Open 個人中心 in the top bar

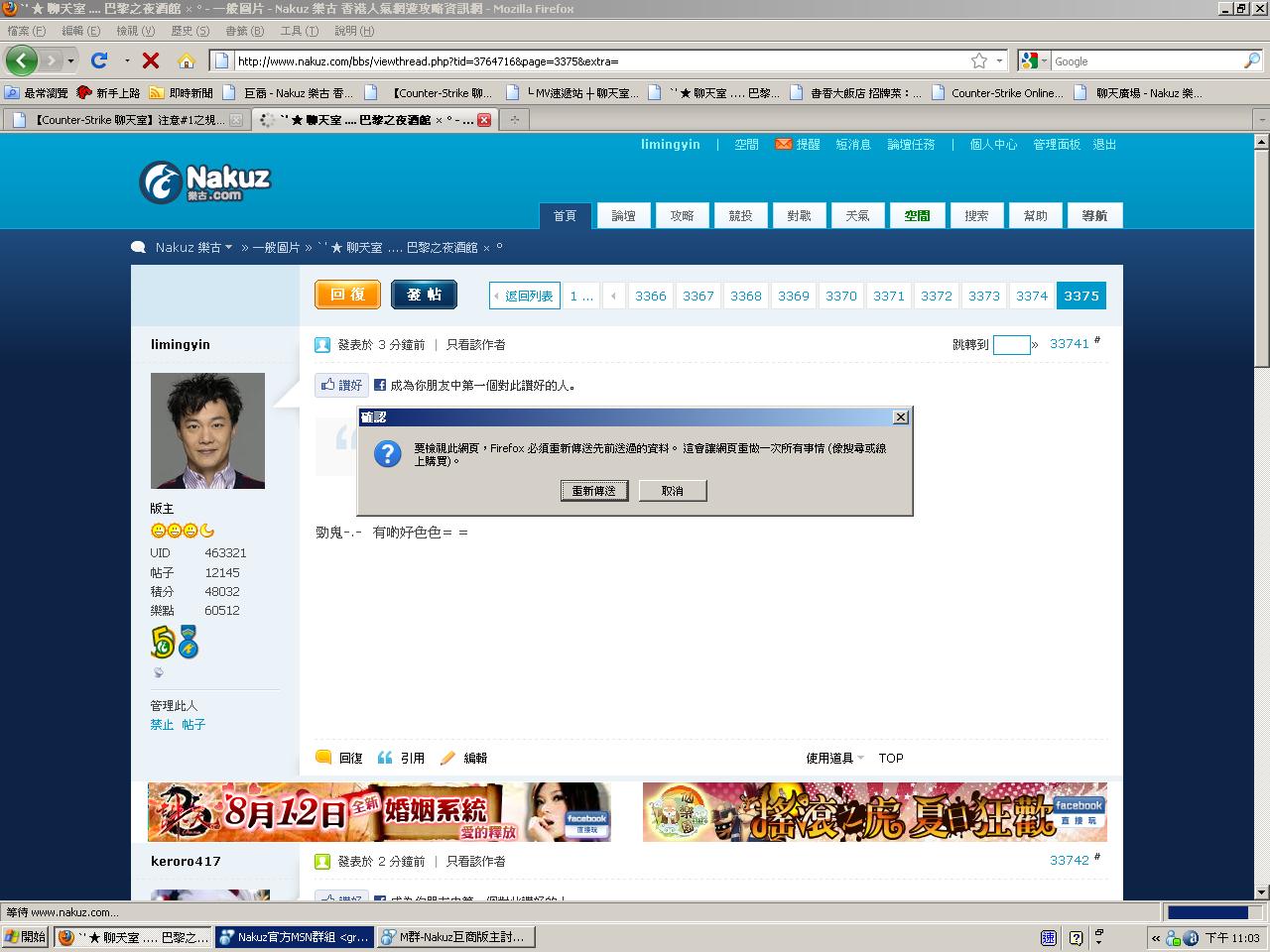click(993, 144)
